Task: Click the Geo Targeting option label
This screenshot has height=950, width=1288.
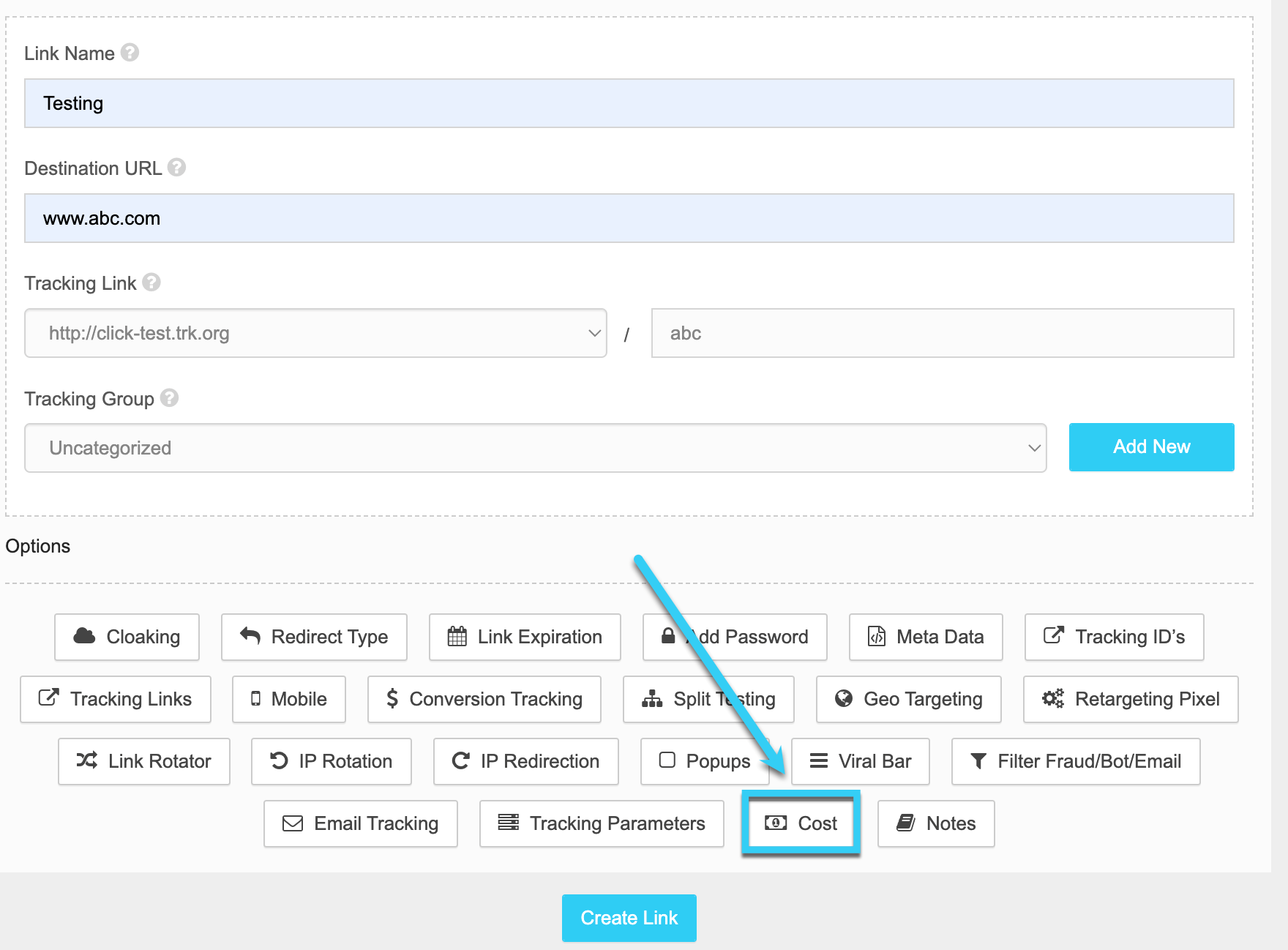Action: pos(924,699)
